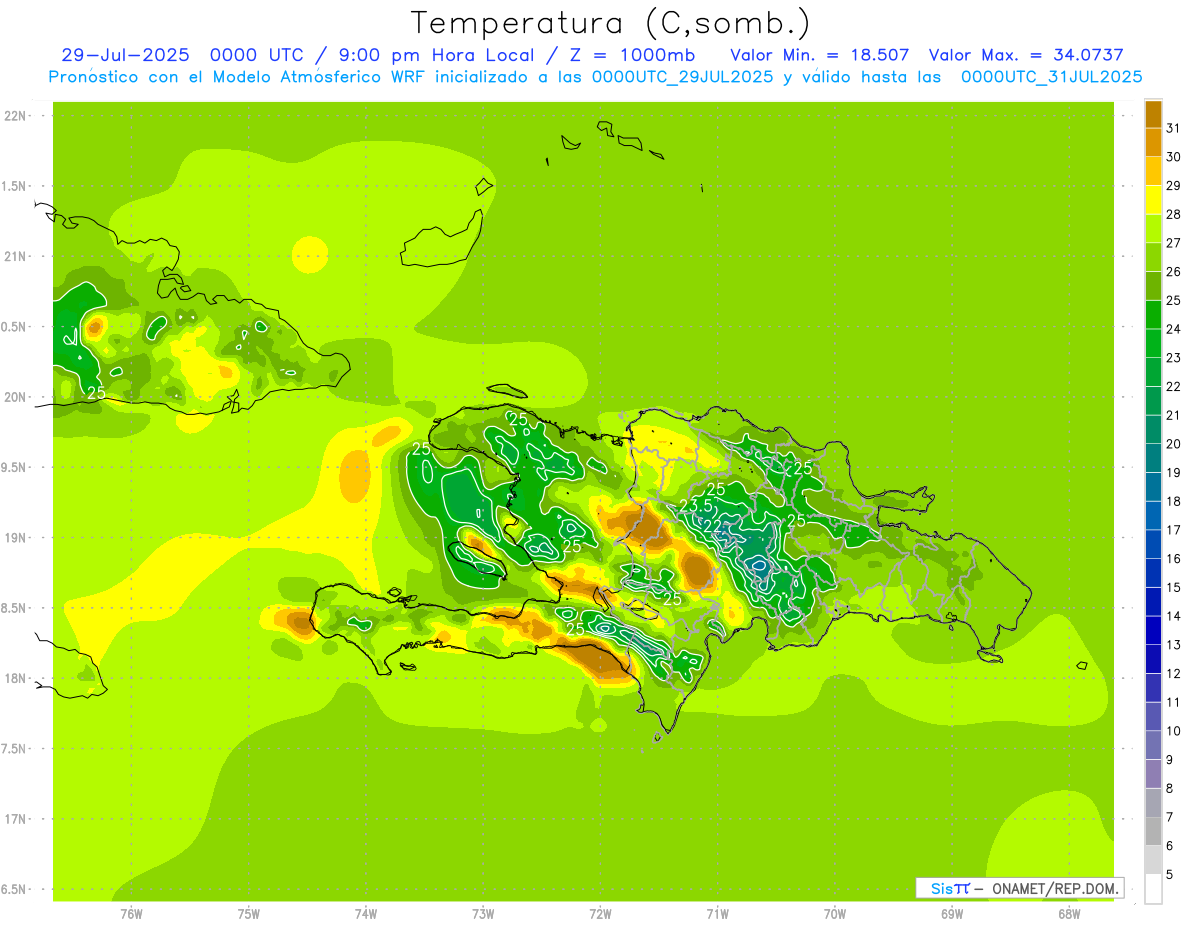Image resolution: width=1200 pixels, height=927 pixels.
Task: Click the "0000UTC_29JUL2025" initialization time
Action: [683, 77]
